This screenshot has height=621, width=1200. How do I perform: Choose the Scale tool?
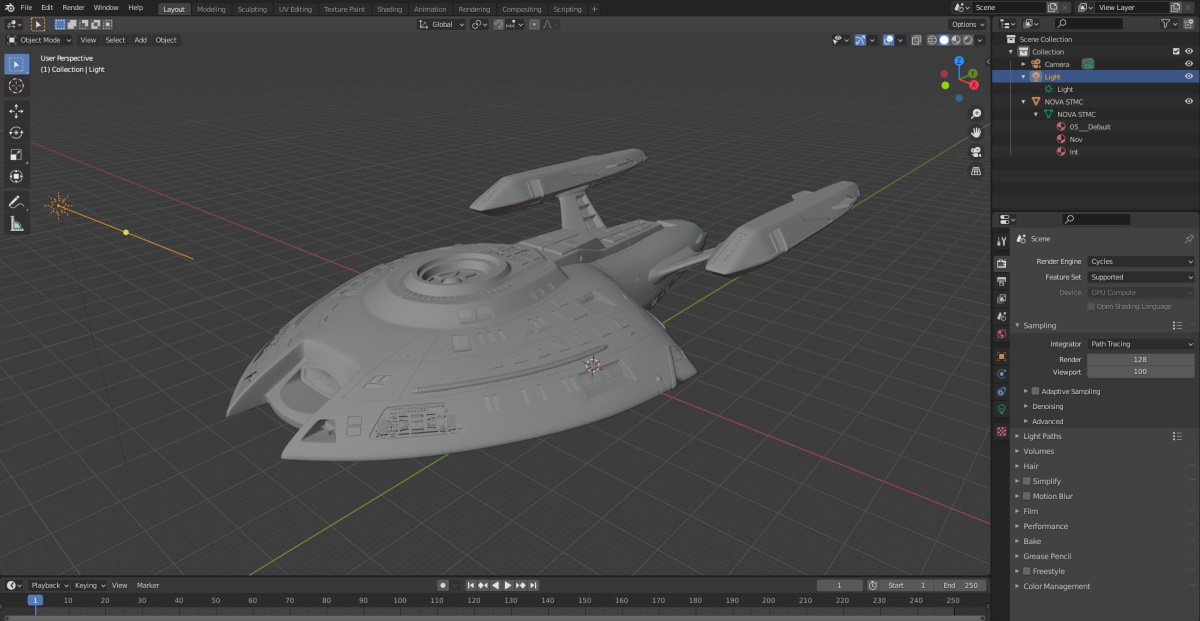click(16, 155)
